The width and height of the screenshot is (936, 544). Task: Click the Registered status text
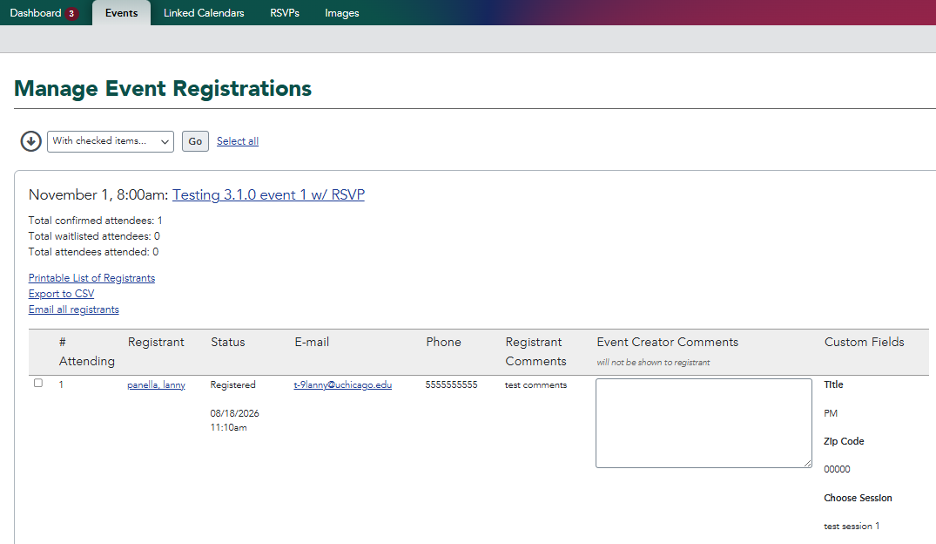233,385
